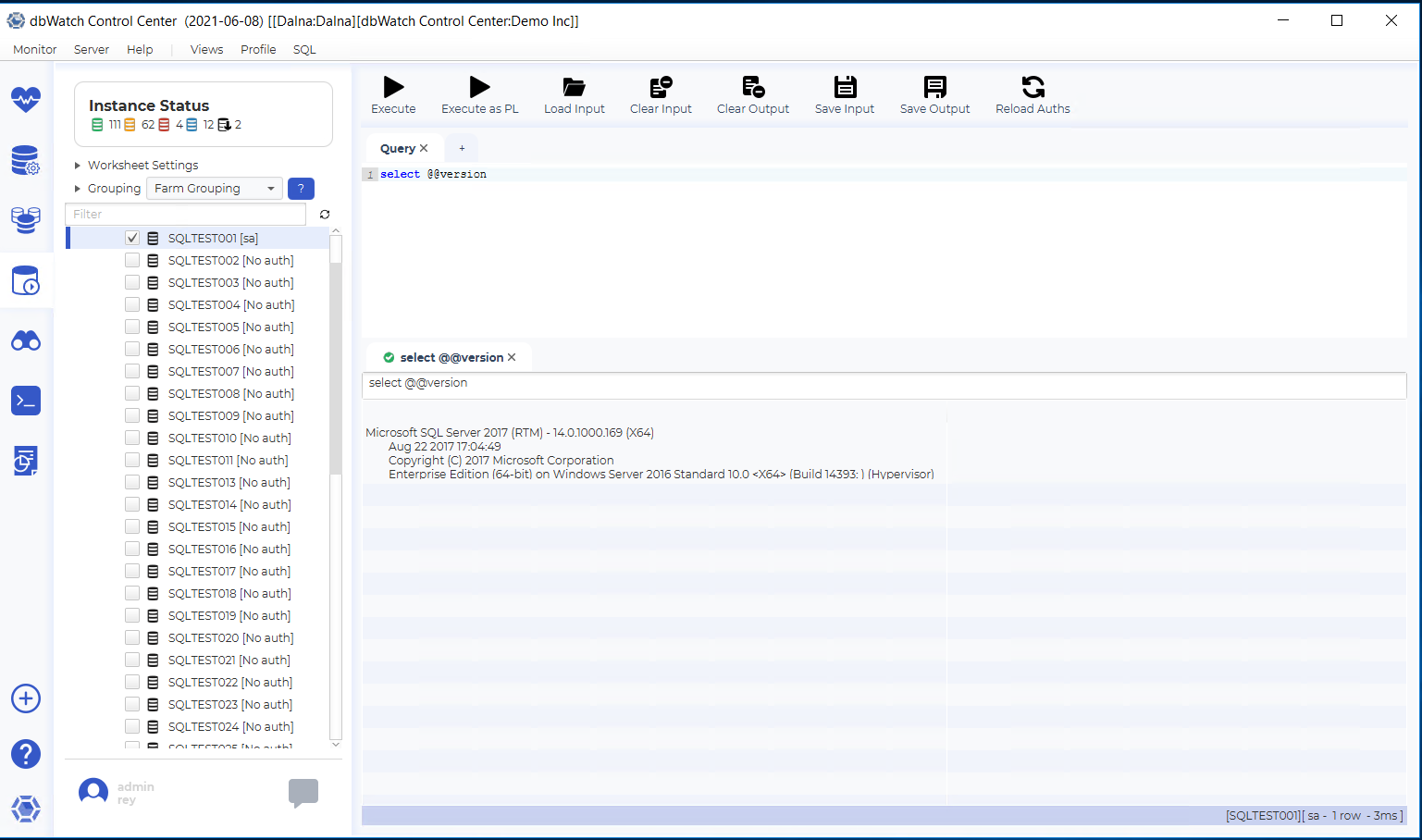Click the select @@version output header field
The height and width of the screenshot is (840, 1422).
click(884, 387)
